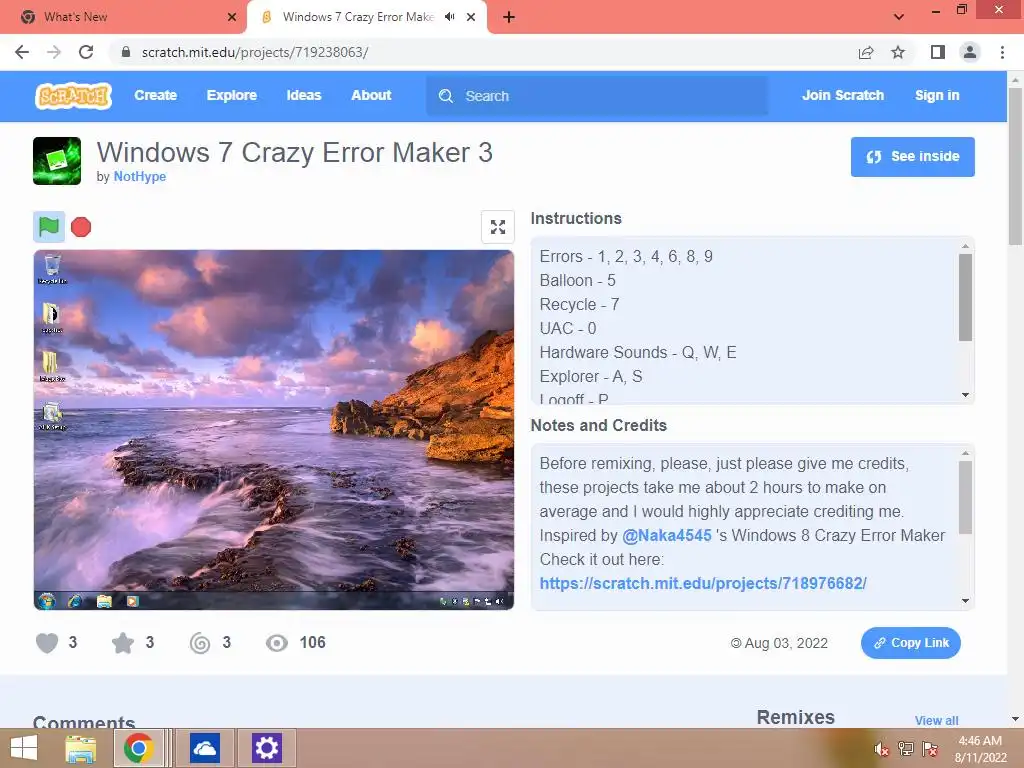1024x768 pixels.
Task: Switch to the What's New tab
Action: pos(123,17)
